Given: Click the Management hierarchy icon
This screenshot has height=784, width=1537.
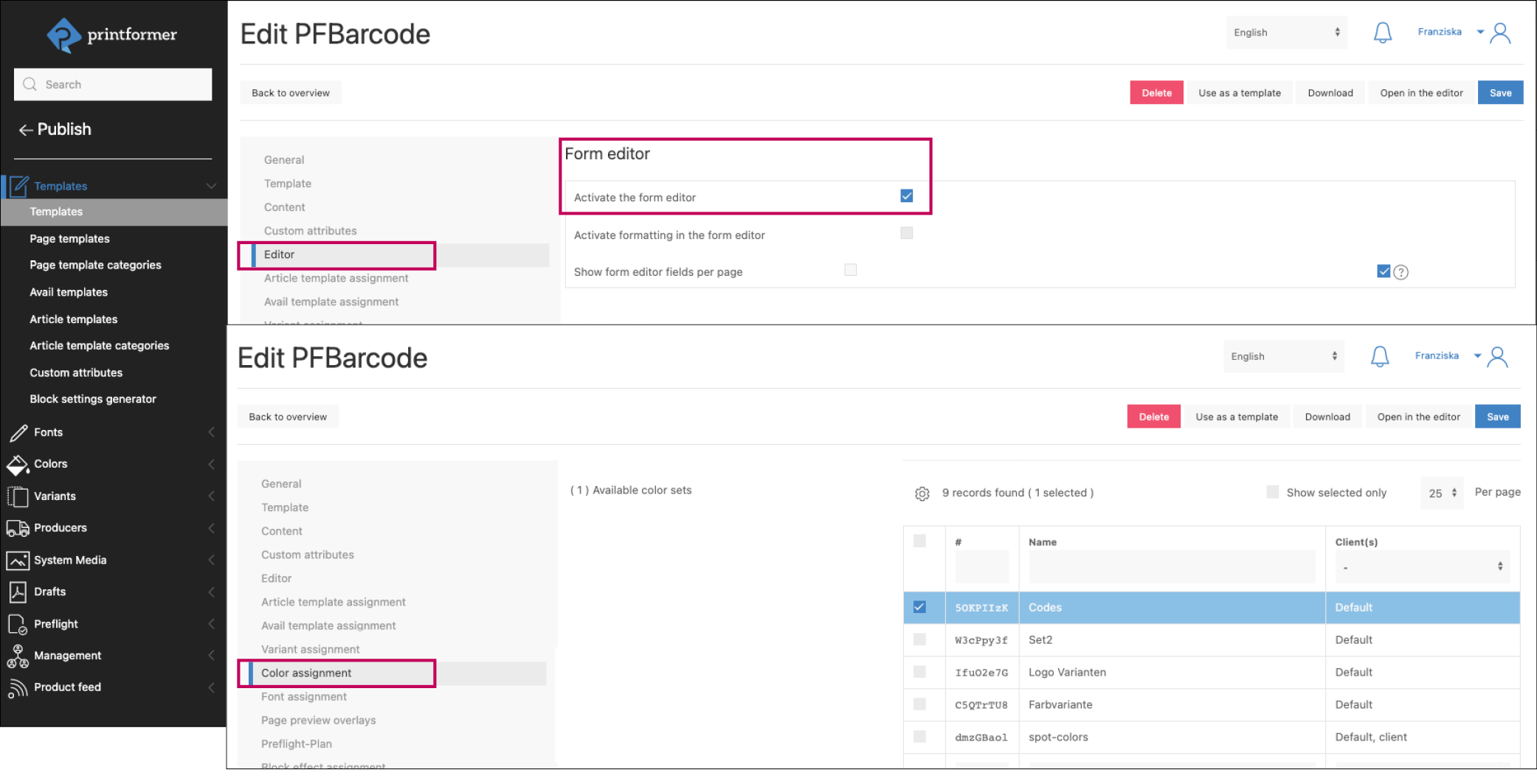Looking at the screenshot, I should pyautogui.click(x=18, y=656).
